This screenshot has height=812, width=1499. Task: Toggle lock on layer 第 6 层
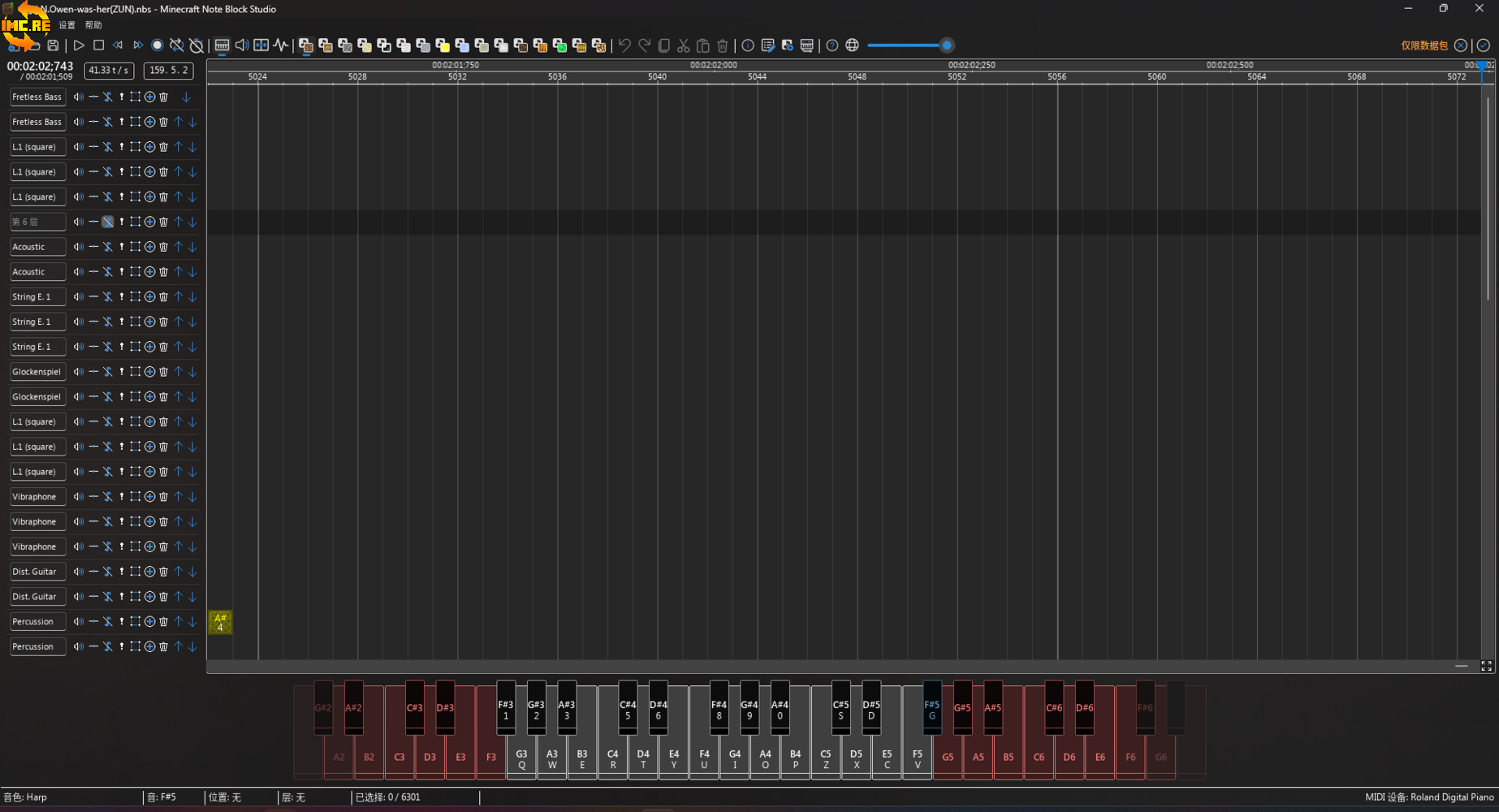(107, 222)
